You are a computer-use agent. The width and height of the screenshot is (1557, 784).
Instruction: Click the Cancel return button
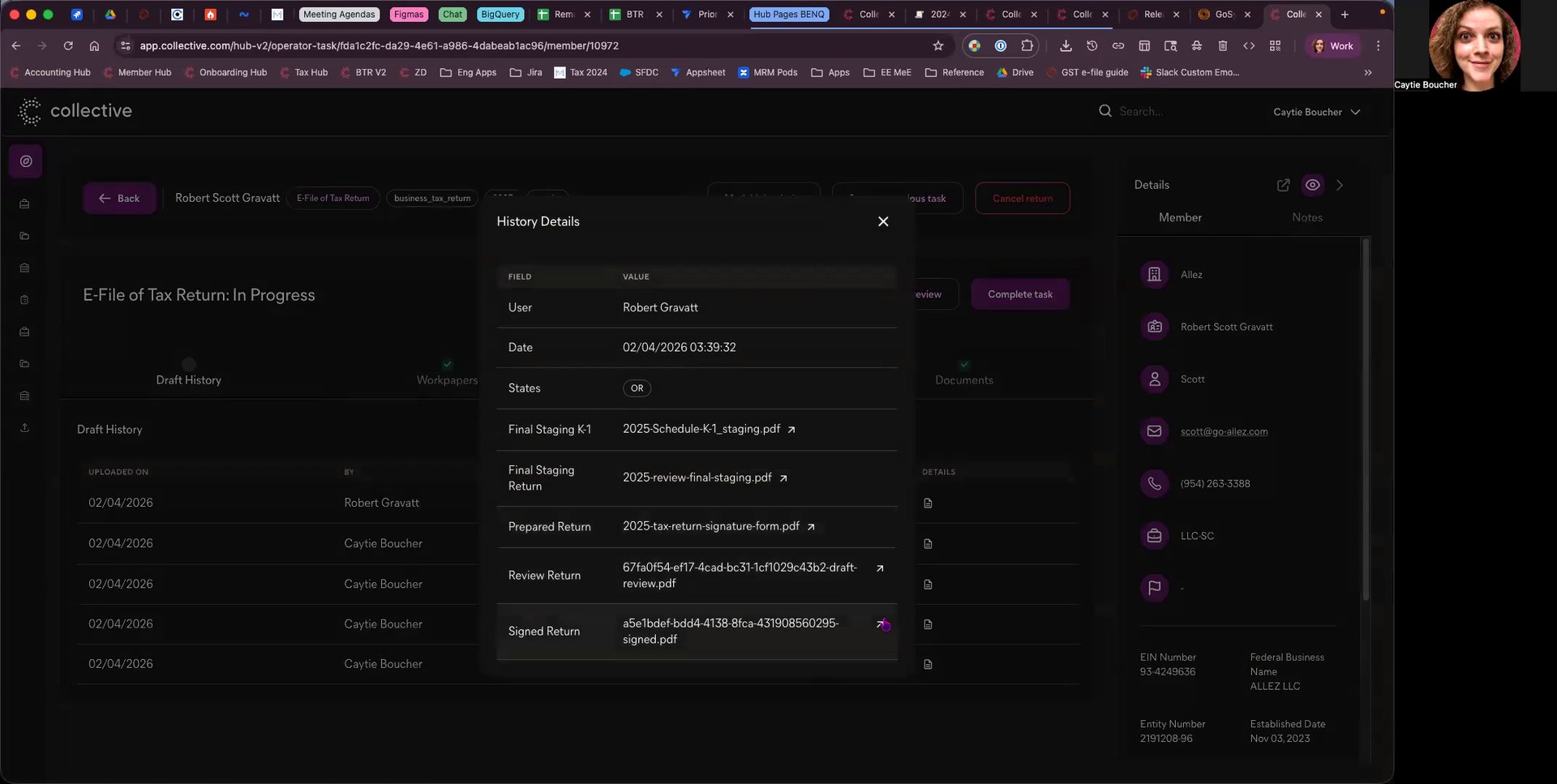pos(1022,199)
